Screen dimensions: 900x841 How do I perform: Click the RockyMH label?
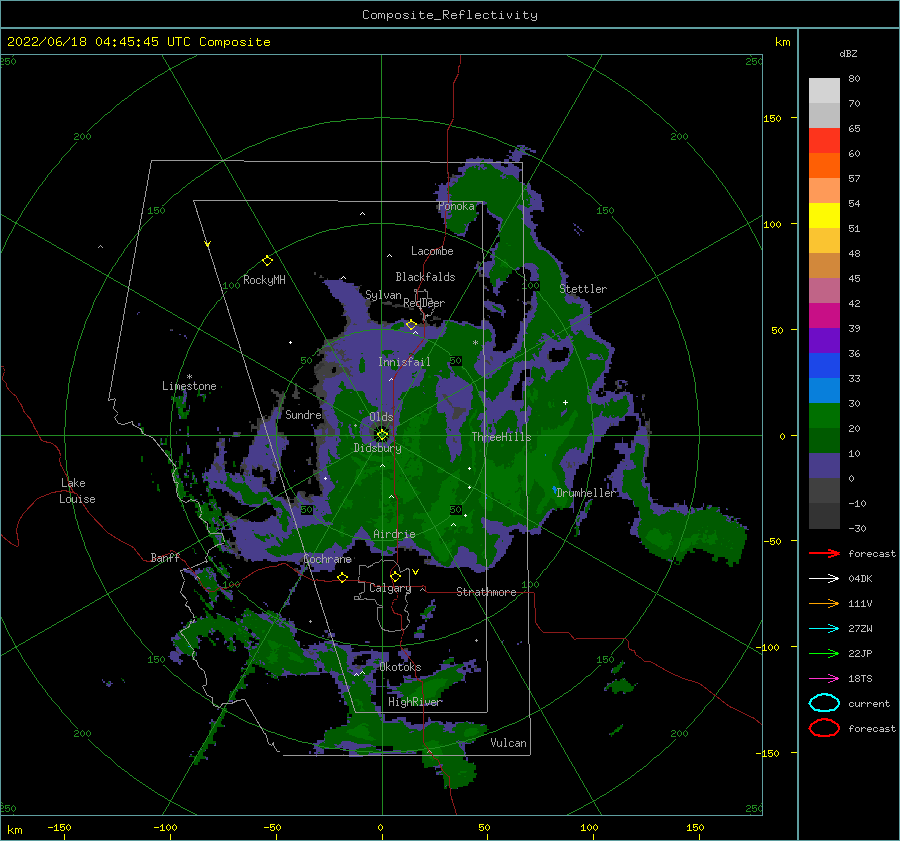(264, 280)
